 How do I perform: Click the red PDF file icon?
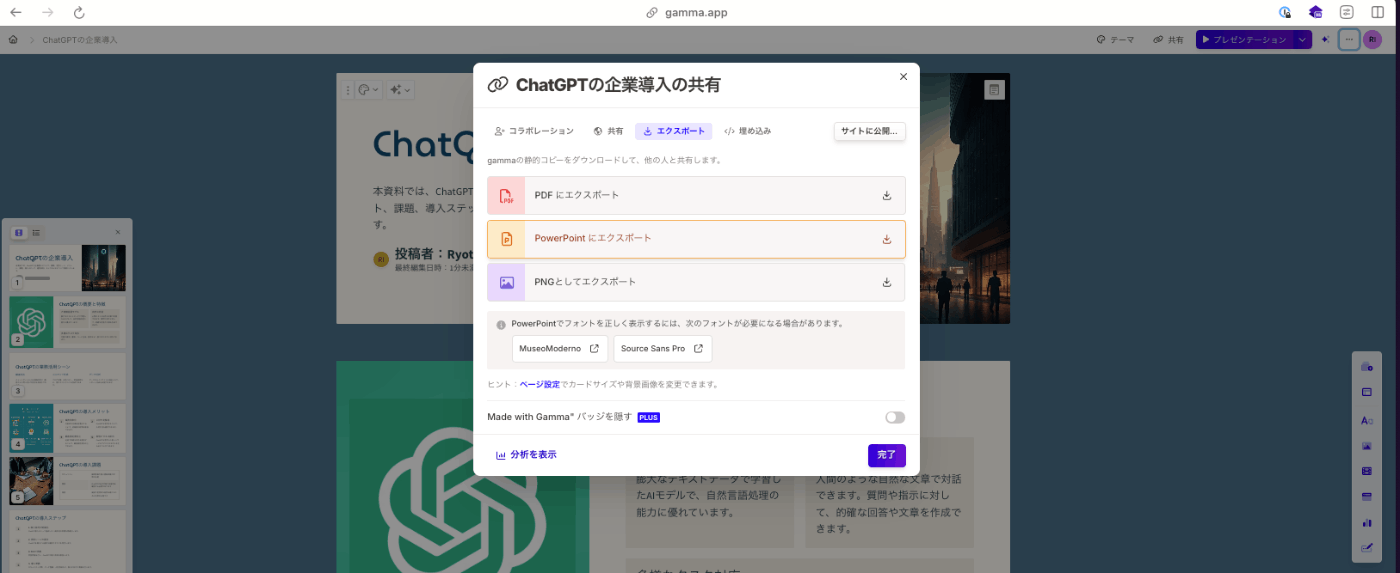506,195
